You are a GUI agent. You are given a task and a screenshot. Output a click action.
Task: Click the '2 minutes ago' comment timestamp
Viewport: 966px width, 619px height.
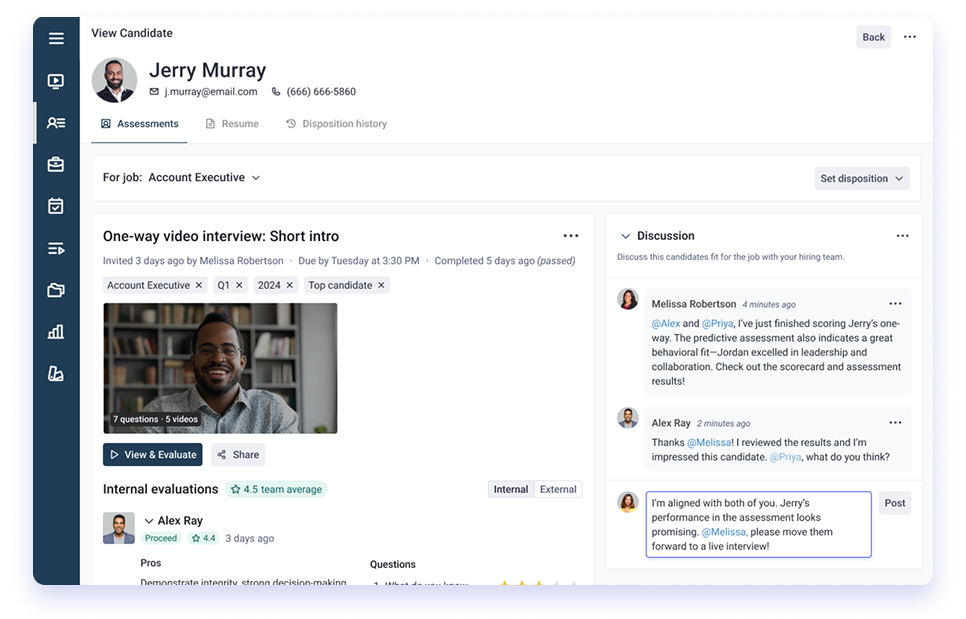(723, 423)
